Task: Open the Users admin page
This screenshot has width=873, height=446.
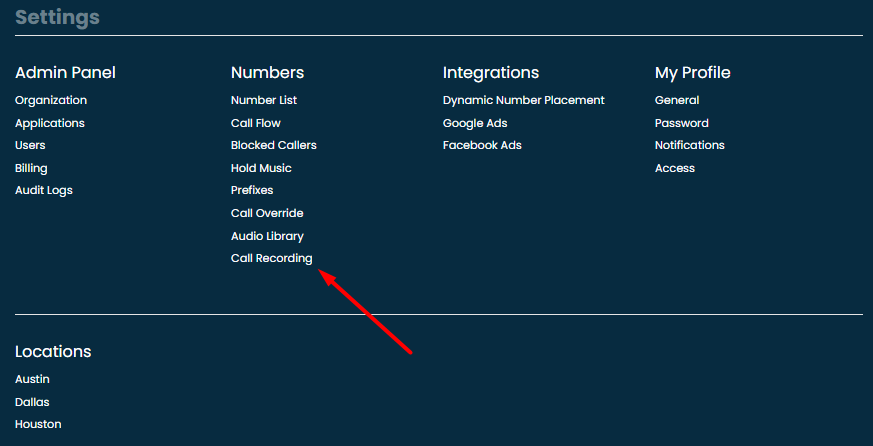Action: (x=30, y=145)
